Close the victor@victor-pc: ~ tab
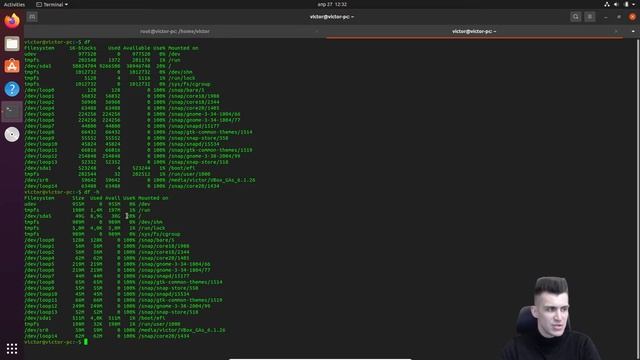The image size is (640, 360). coord(616,31)
